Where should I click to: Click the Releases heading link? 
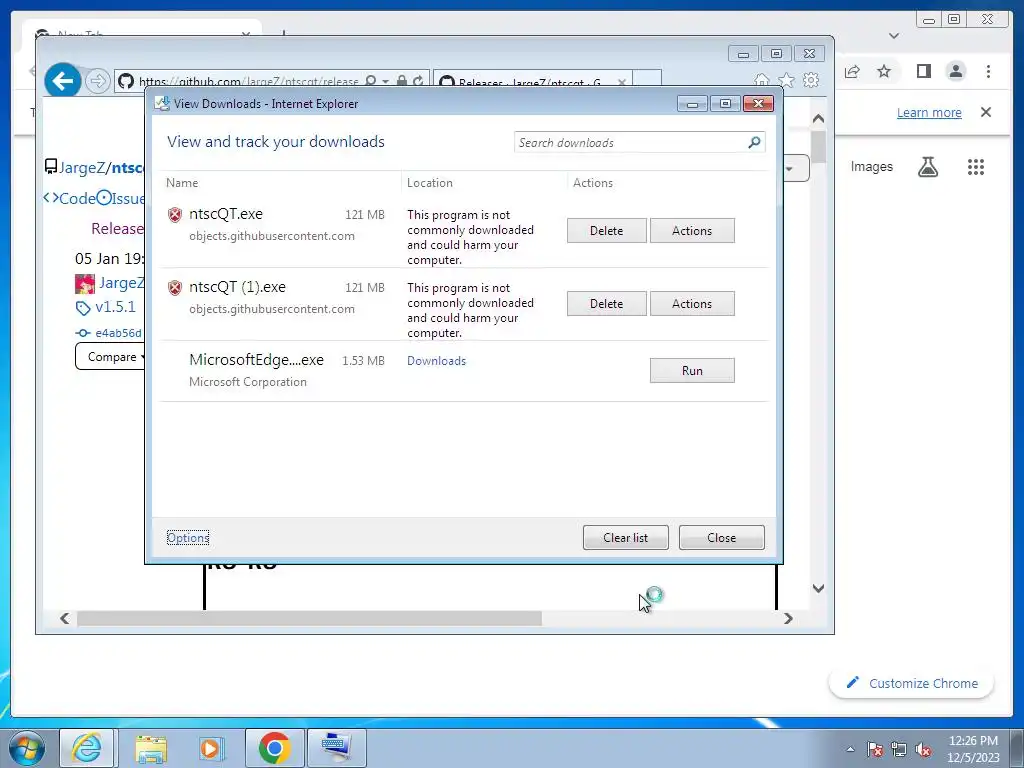click(117, 229)
